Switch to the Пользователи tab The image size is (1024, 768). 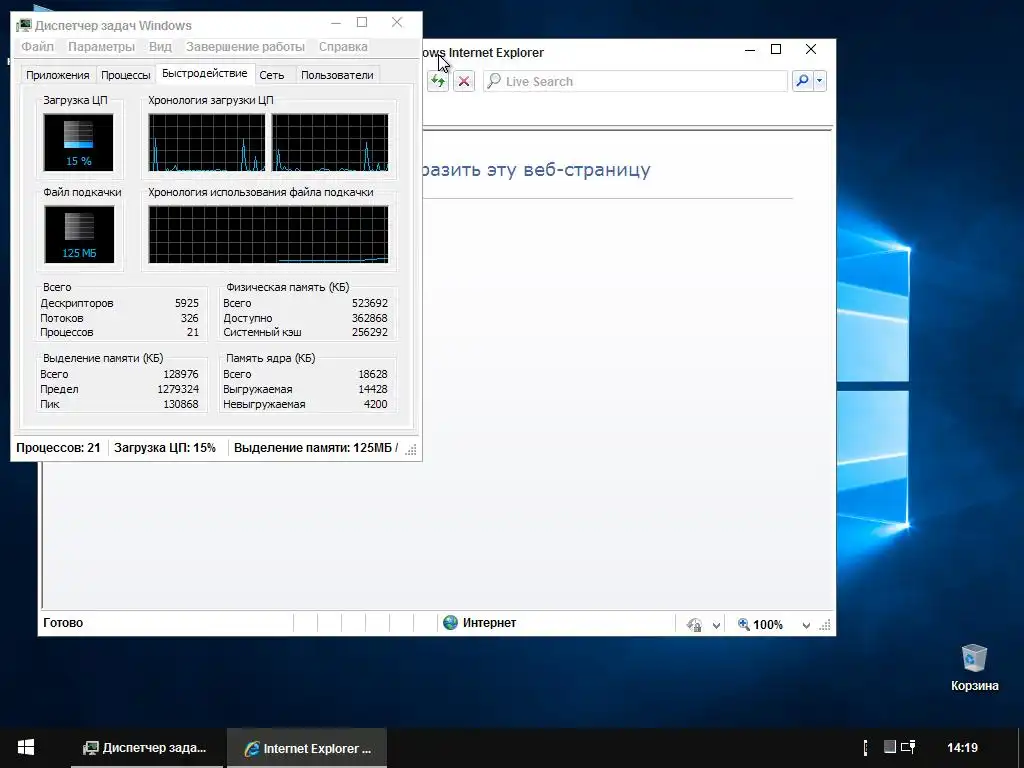(337, 75)
